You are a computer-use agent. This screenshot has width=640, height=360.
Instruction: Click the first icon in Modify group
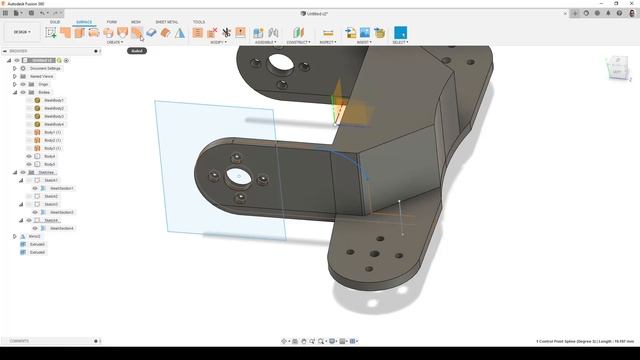(x=198, y=33)
